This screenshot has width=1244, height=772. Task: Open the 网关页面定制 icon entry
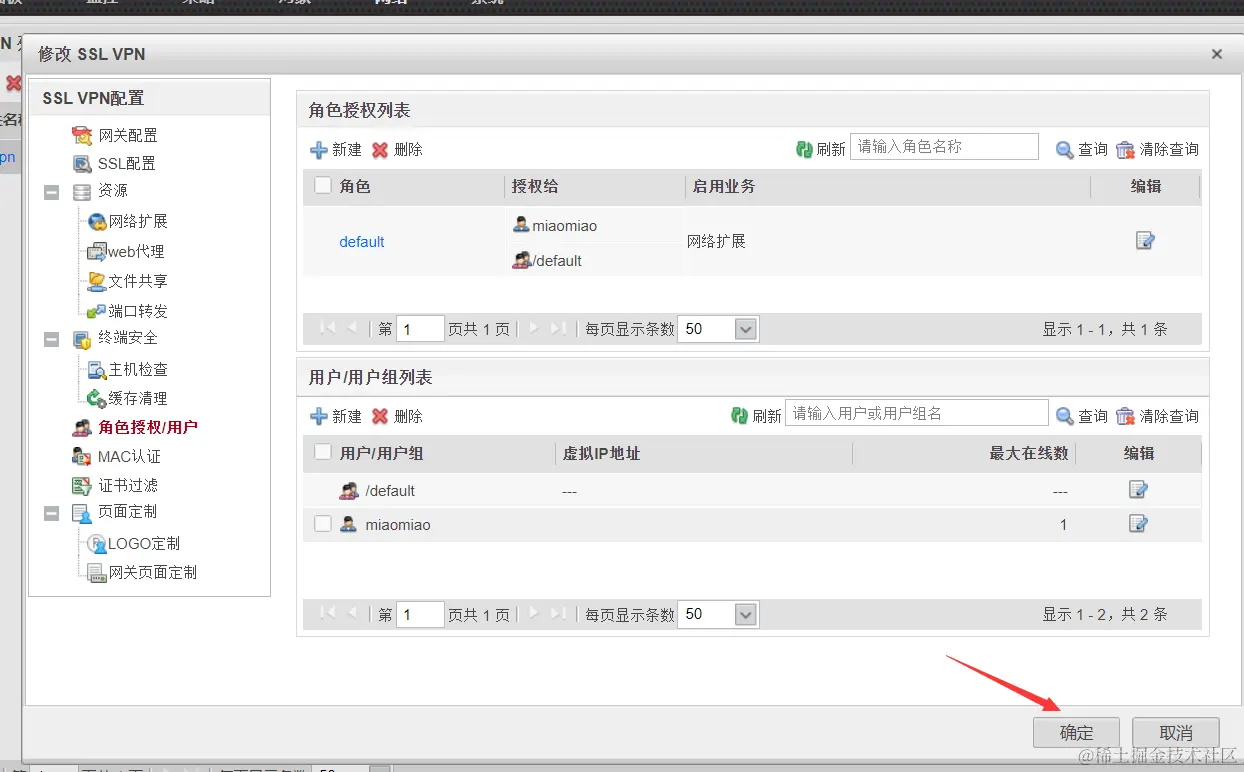click(x=97, y=572)
